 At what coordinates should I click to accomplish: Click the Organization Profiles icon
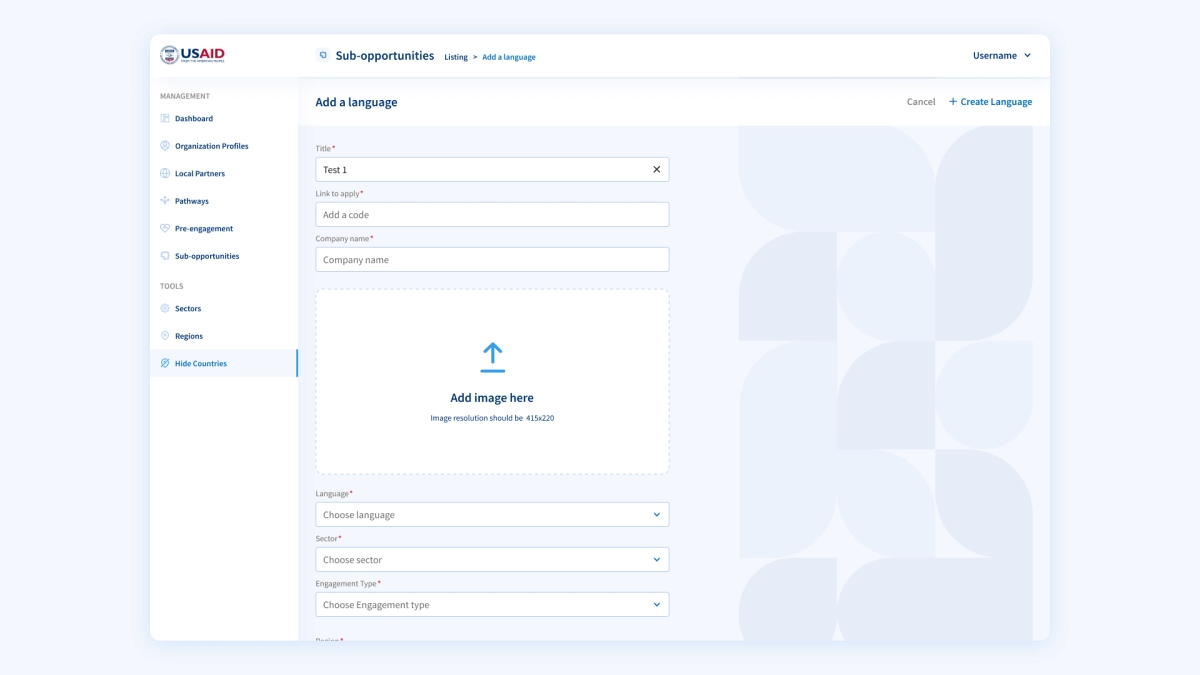point(165,146)
